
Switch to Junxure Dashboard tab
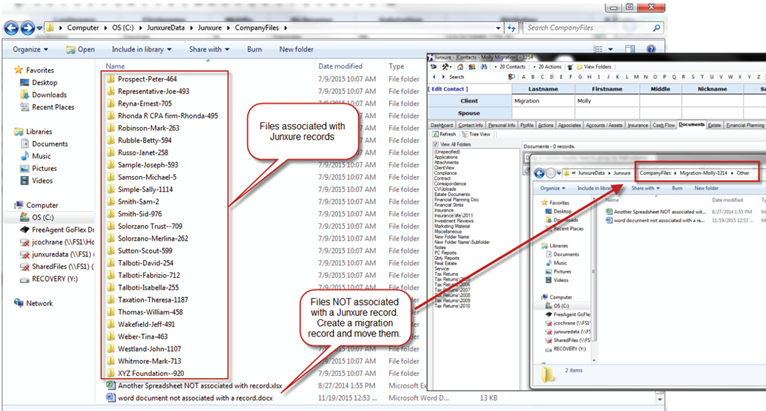[x=442, y=125]
